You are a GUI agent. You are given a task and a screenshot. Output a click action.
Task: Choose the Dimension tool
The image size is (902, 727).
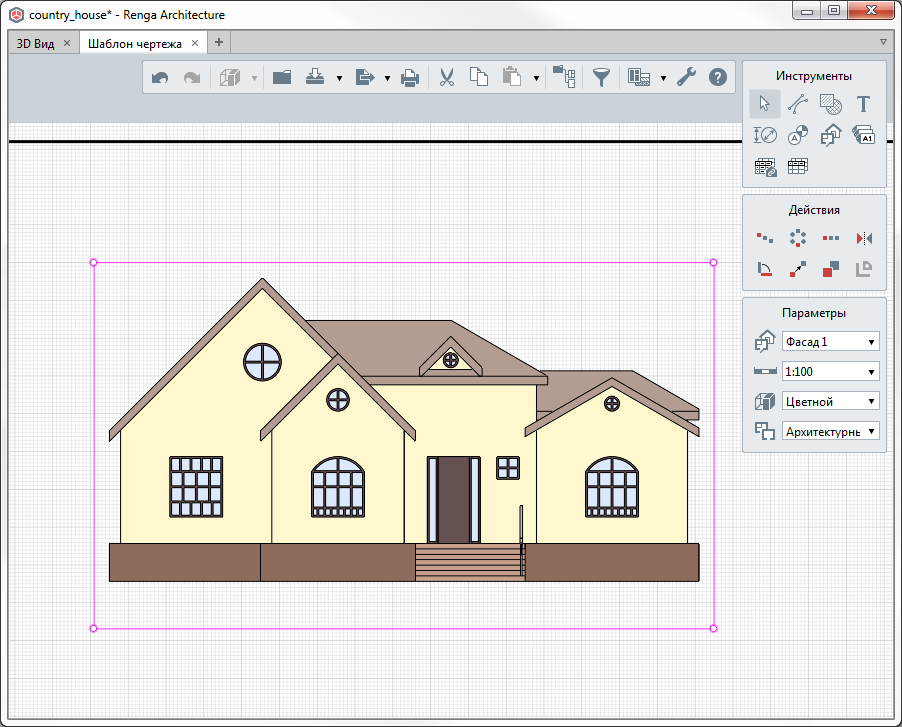pyautogui.click(x=765, y=136)
